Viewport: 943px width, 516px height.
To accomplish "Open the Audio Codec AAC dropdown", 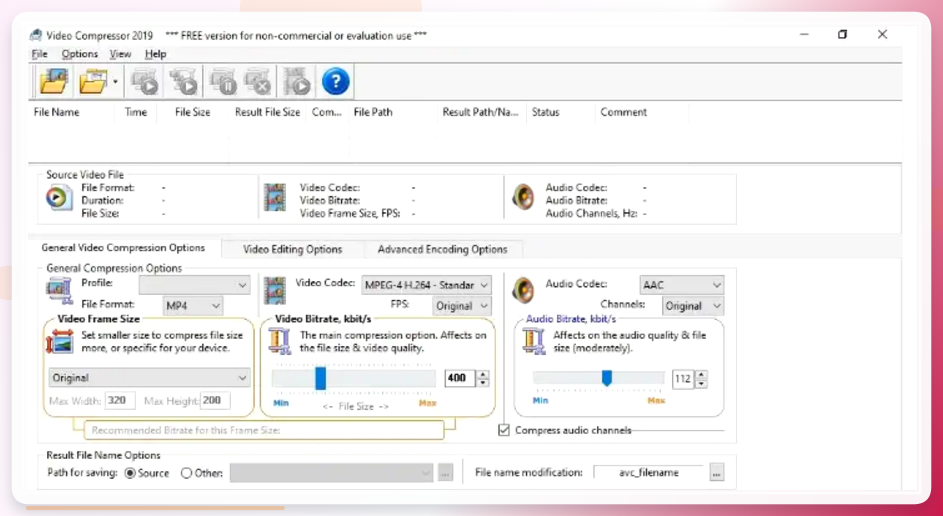I will pyautogui.click(x=681, y=285).
